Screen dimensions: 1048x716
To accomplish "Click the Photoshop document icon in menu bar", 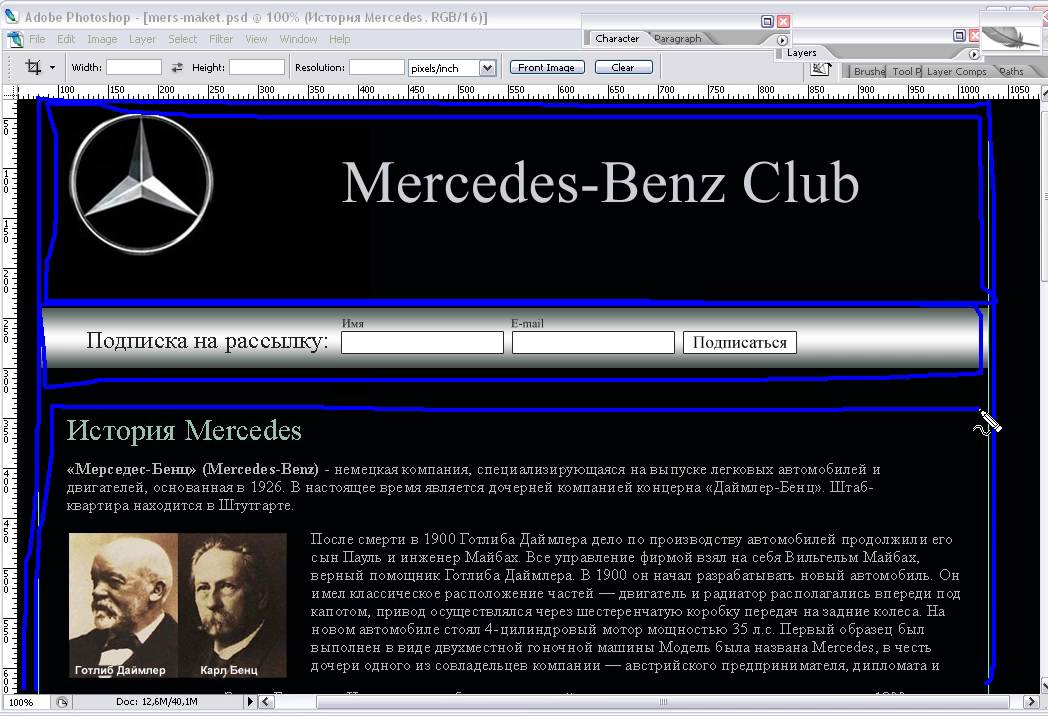I will 15,39.
